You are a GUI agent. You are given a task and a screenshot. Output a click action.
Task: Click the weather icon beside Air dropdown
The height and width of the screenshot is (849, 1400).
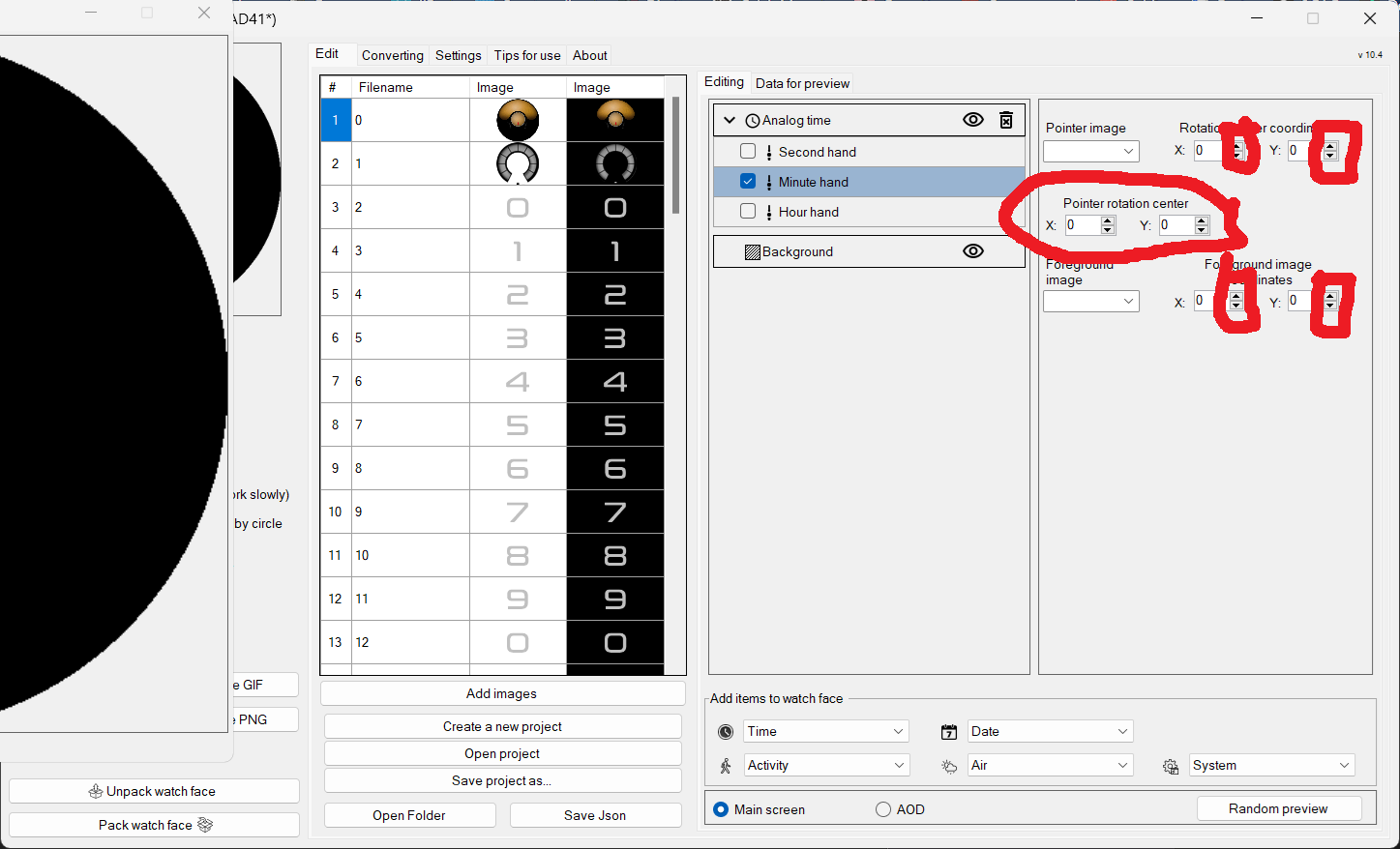(949, 766)
